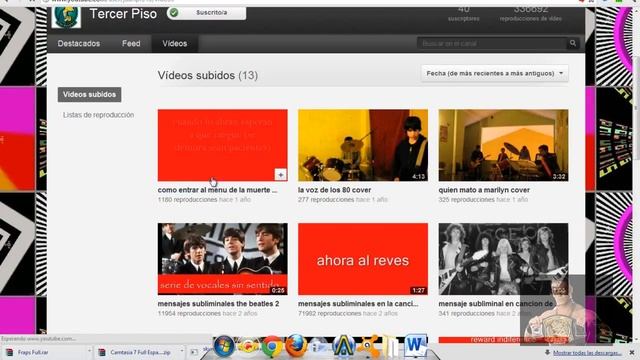Open 'la voz de los 80 cover' title

pos(334,190)
